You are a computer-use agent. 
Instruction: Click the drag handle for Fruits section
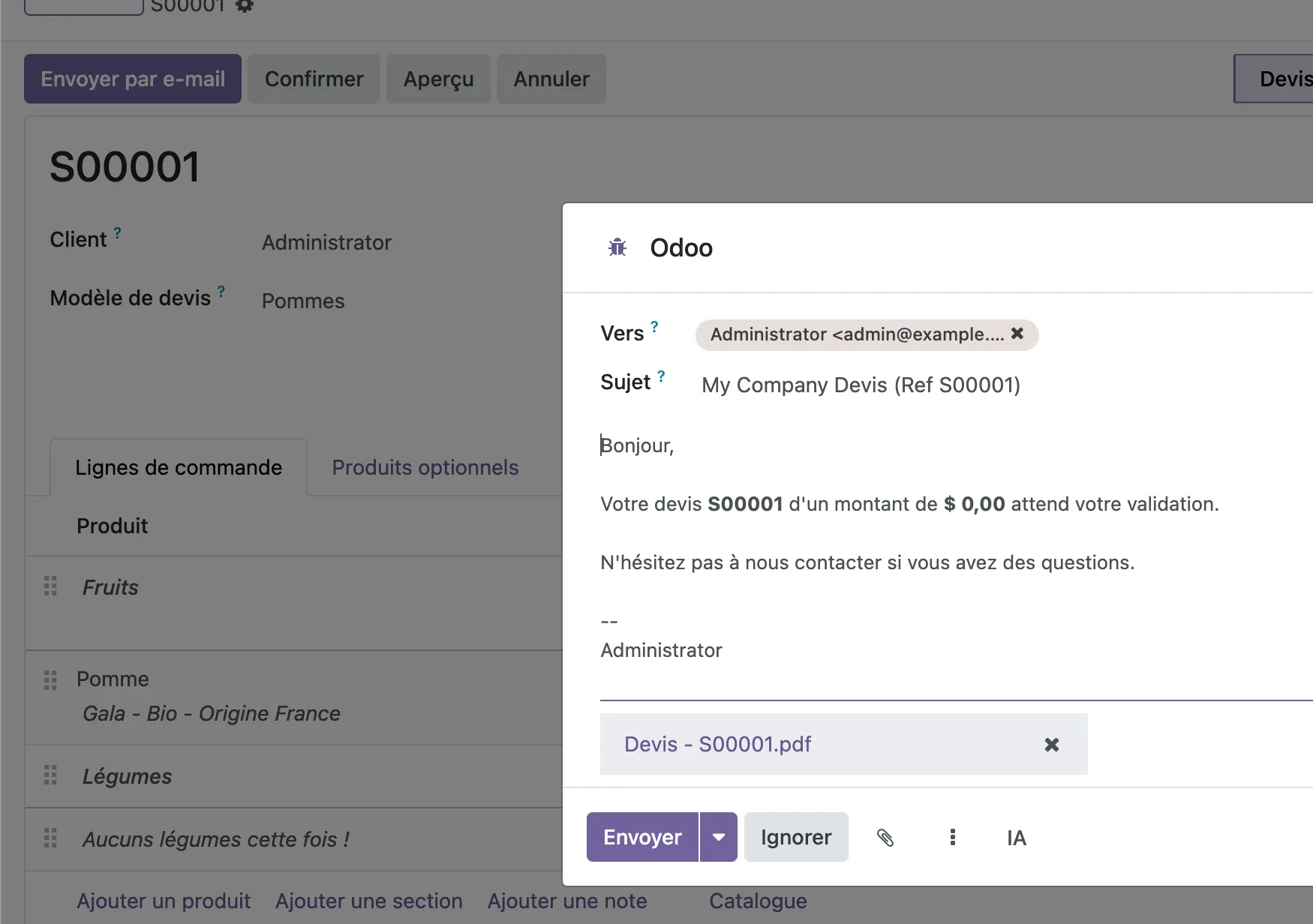pyautogui.click(x=50, y=586)
